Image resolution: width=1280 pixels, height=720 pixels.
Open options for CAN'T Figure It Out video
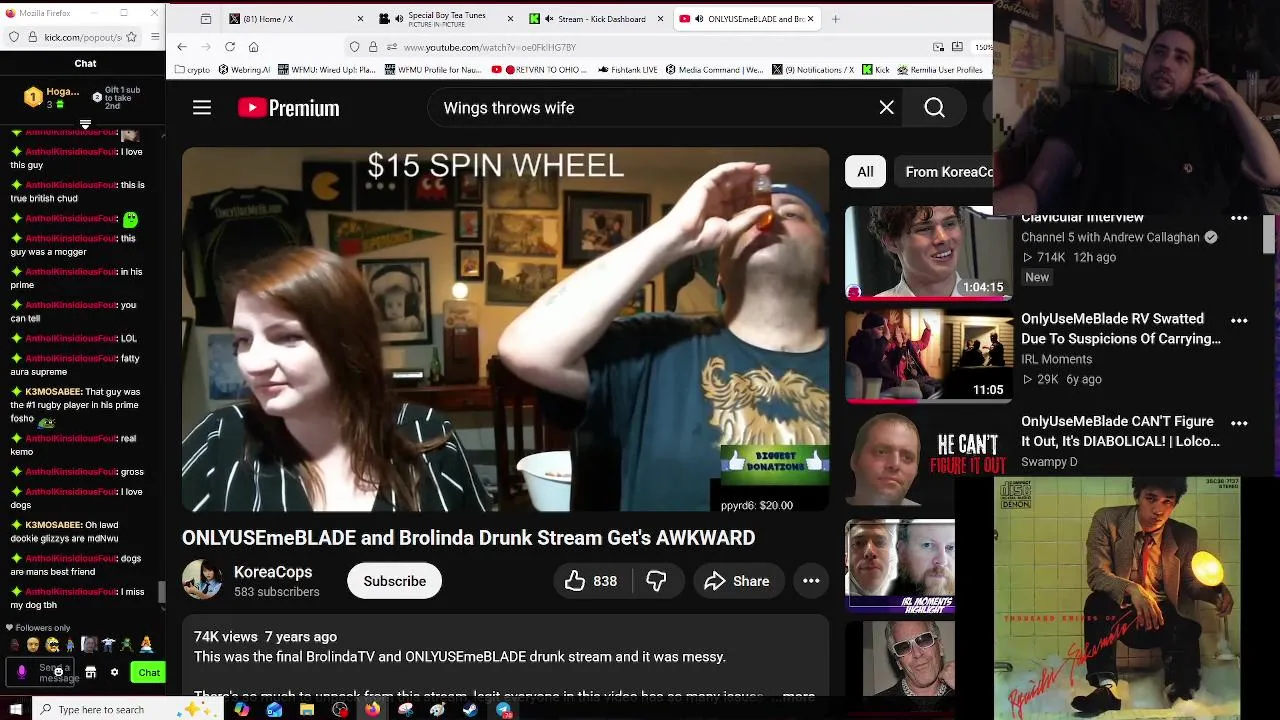point(1239,424)
